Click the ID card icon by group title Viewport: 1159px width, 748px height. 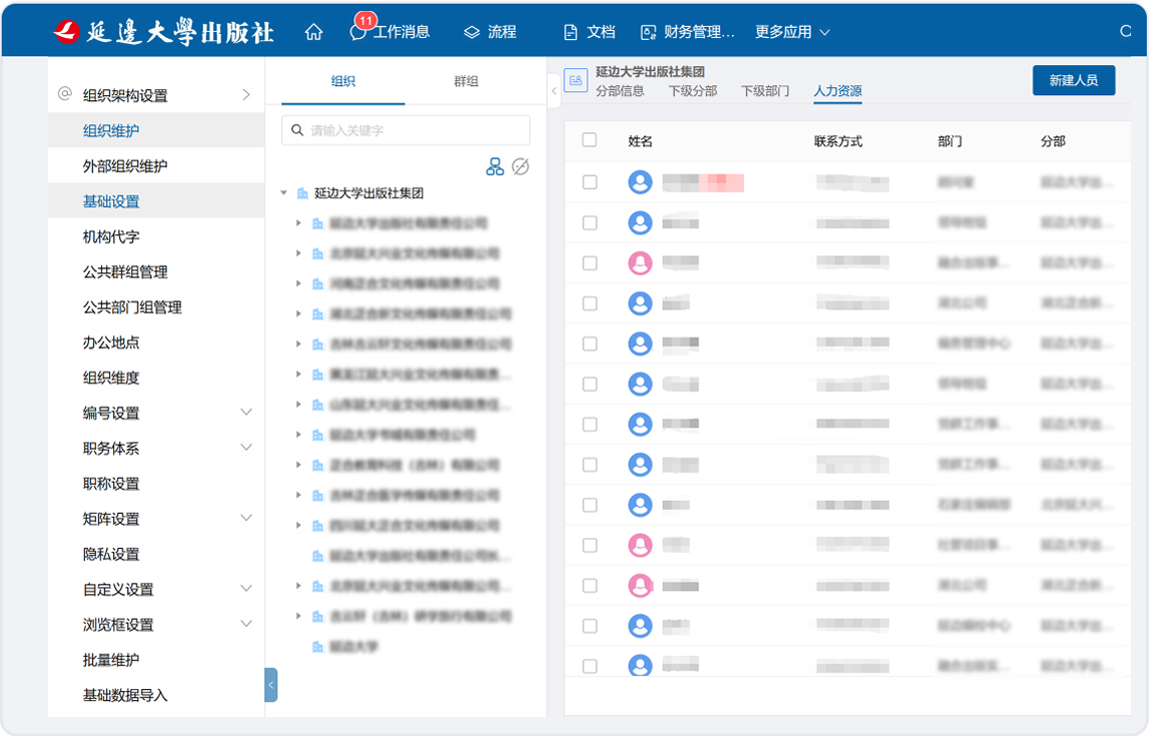(576, 80)
